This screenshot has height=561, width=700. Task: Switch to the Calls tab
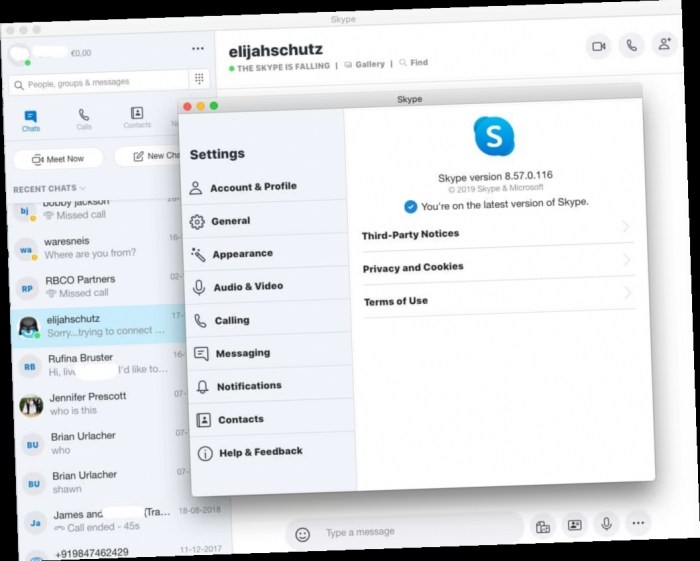[83, 119]
